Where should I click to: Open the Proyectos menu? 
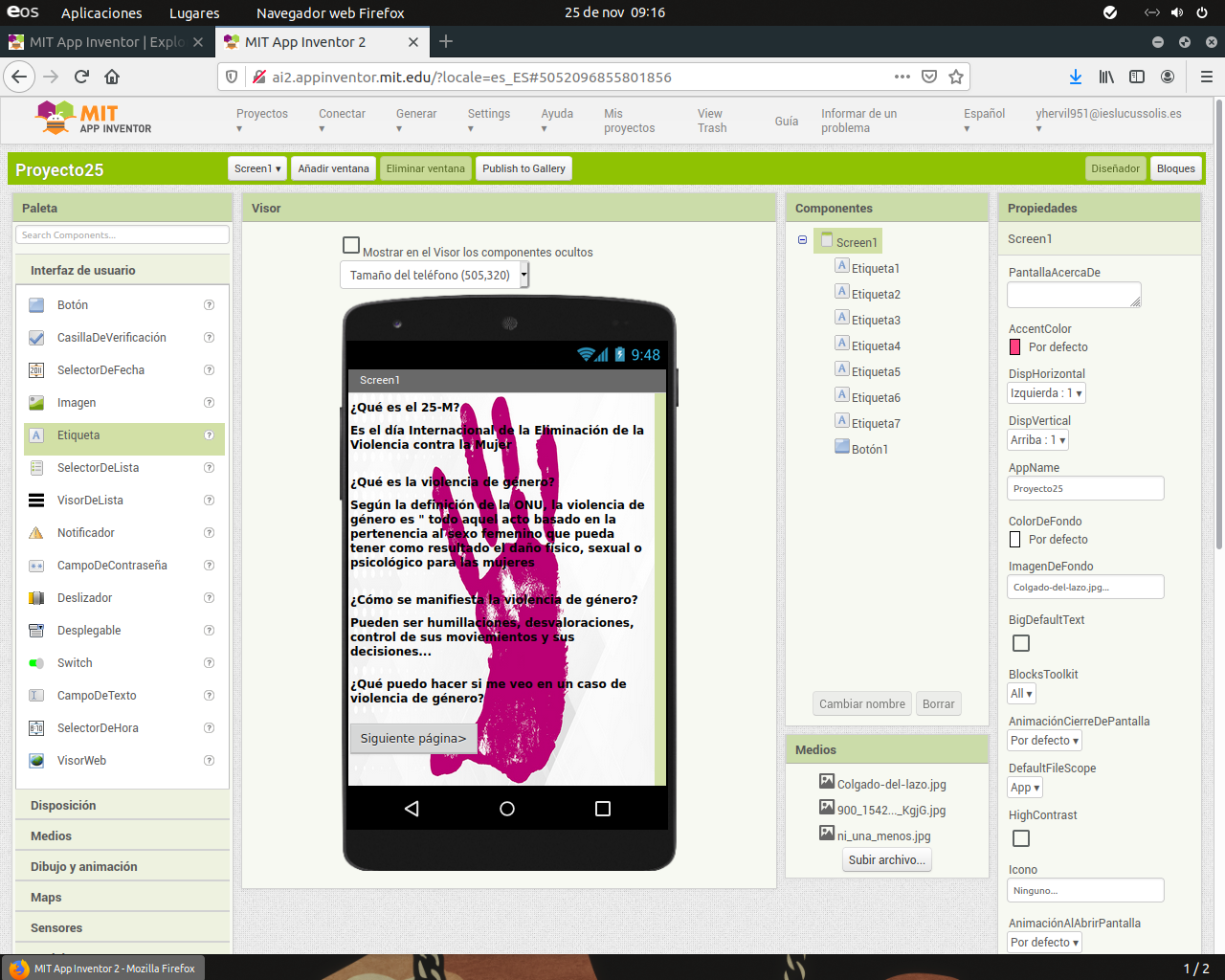pos(262,121)
